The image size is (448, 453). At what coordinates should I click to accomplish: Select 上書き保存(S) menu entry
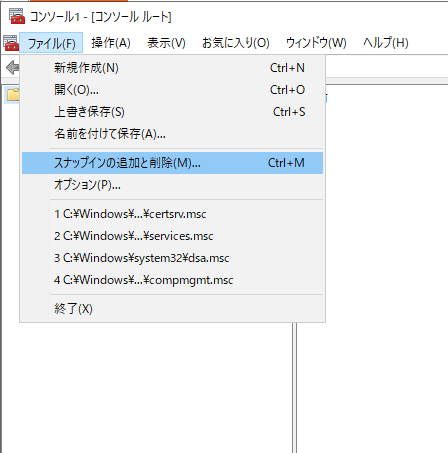pos(172,112)
